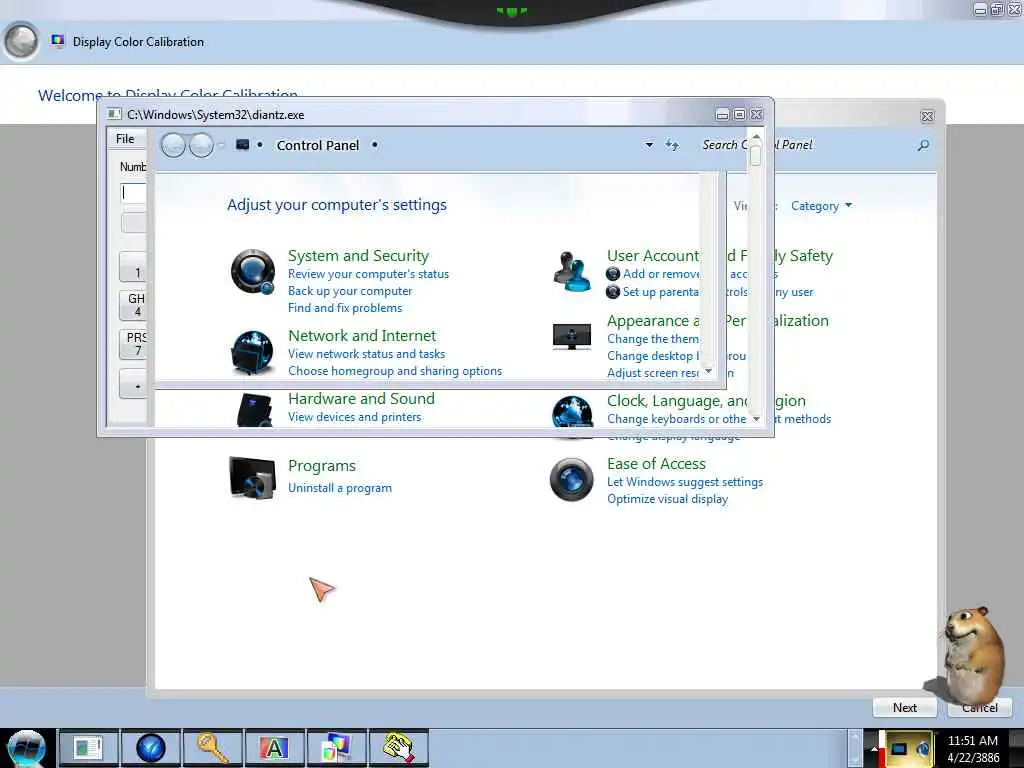Click the Network and Internet globe icon

pyautogui.click(x=252, y=353)
